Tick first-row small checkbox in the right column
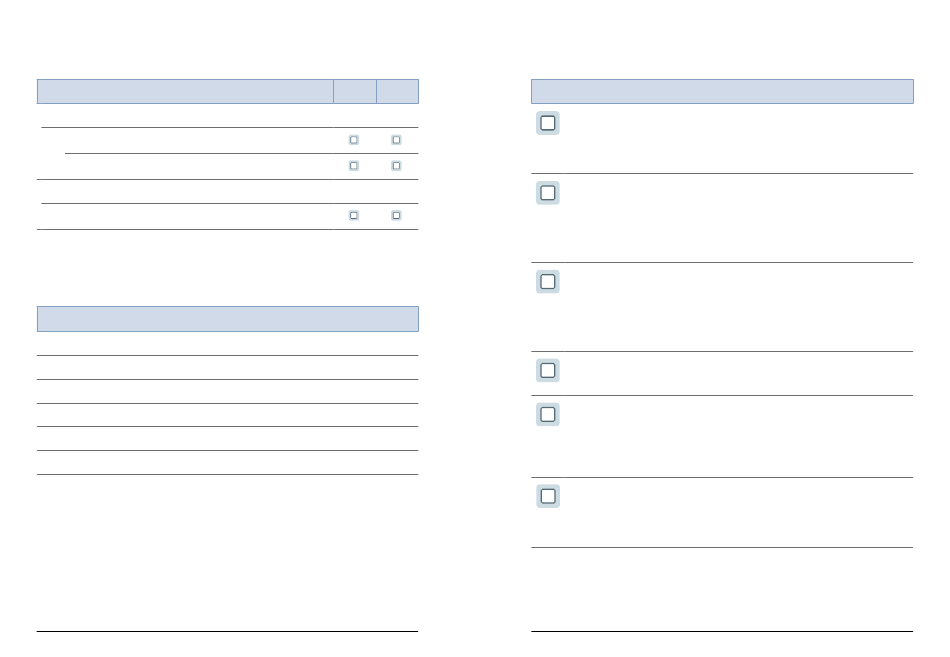The height and width of the screenshot is (657, 950). 396,140
